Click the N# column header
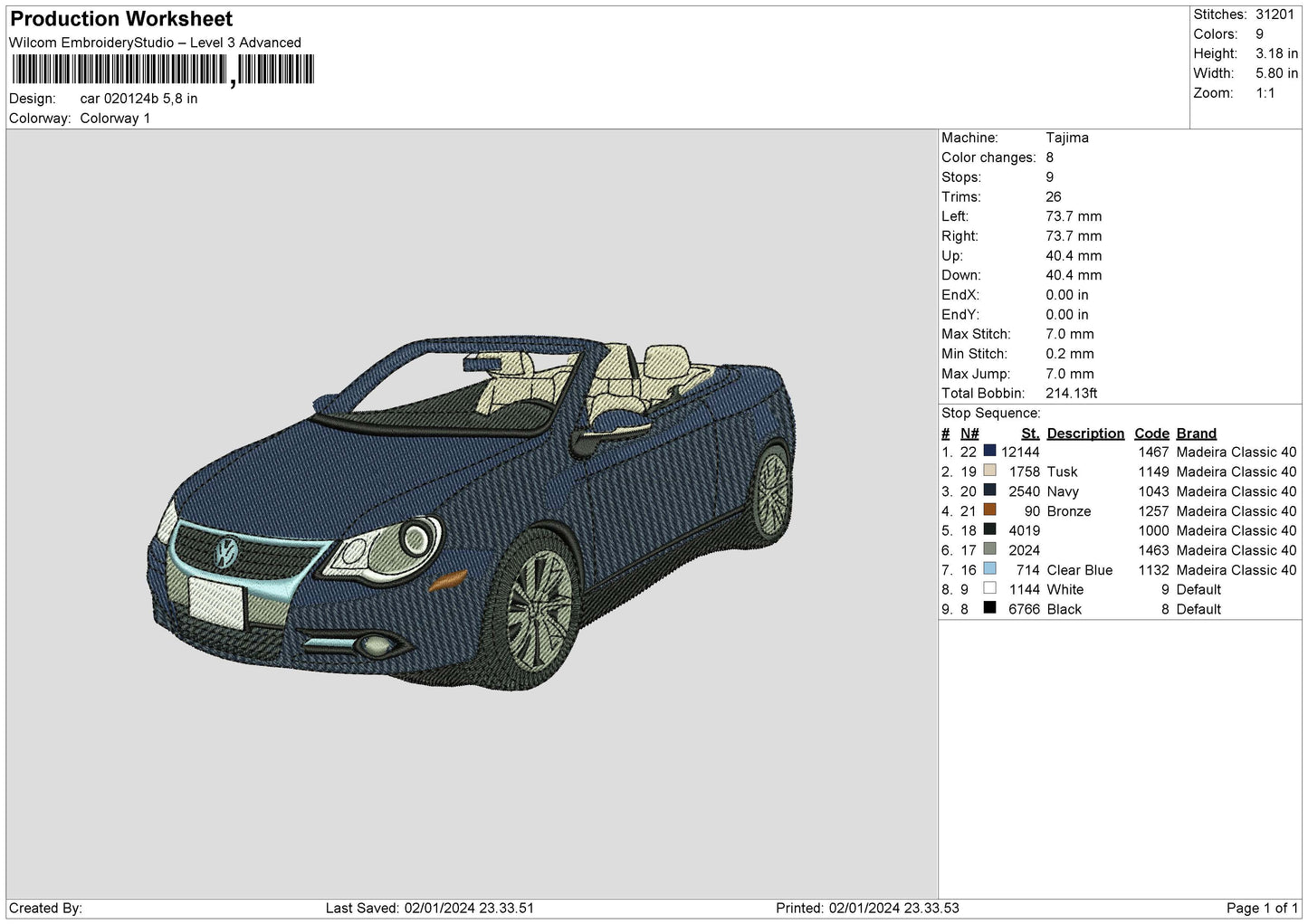1308x924 pixels. (969, 433)
